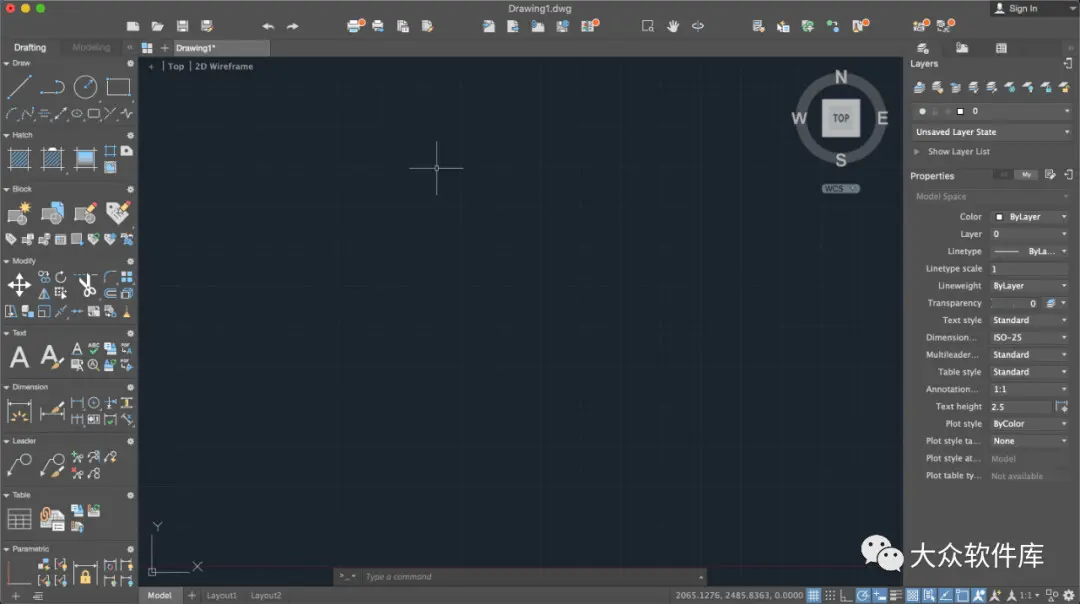1080x604 pixels.
Task: Click the Open folder icon
Action: (x=158, y=26)
